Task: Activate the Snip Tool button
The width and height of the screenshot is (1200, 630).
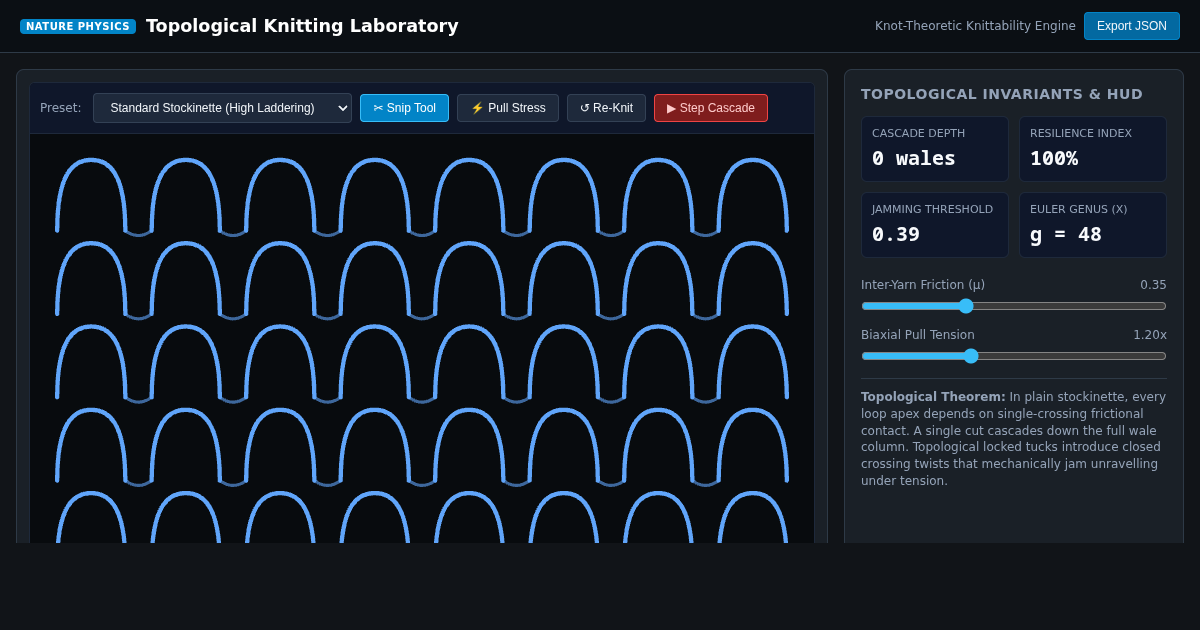Action: pos(404,108)
